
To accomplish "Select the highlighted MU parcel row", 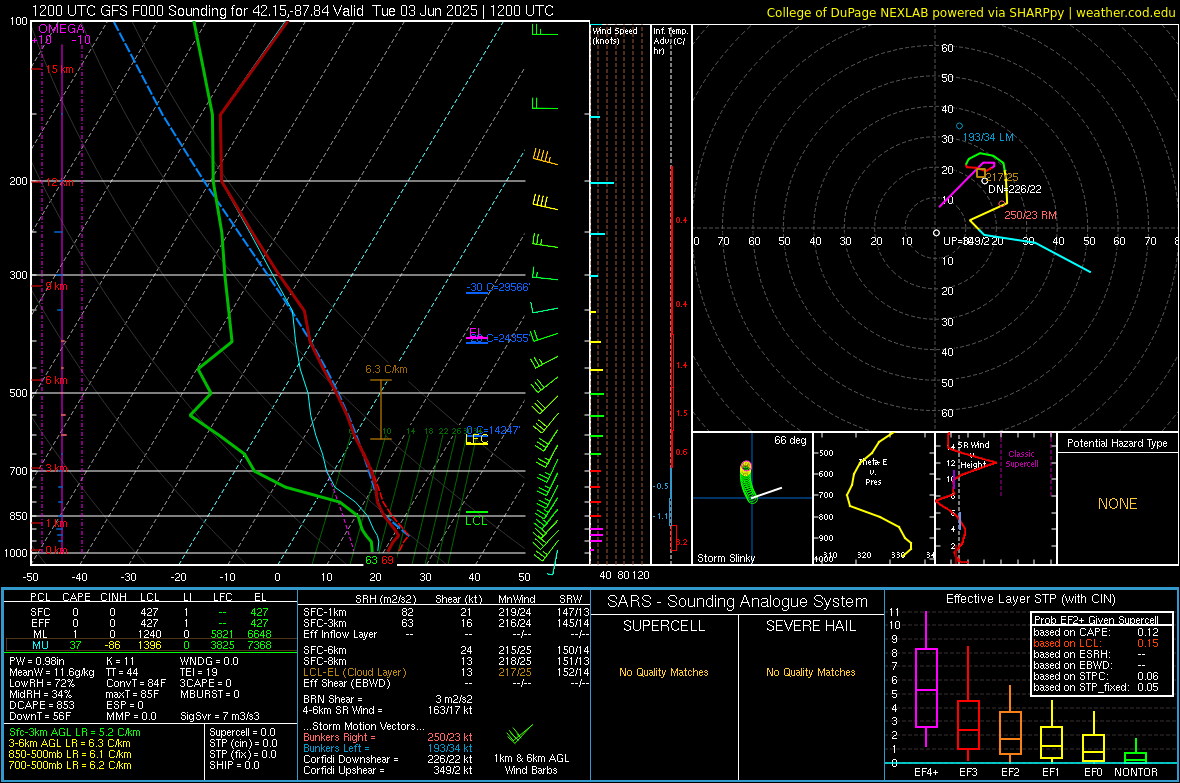I will (151, 645).
